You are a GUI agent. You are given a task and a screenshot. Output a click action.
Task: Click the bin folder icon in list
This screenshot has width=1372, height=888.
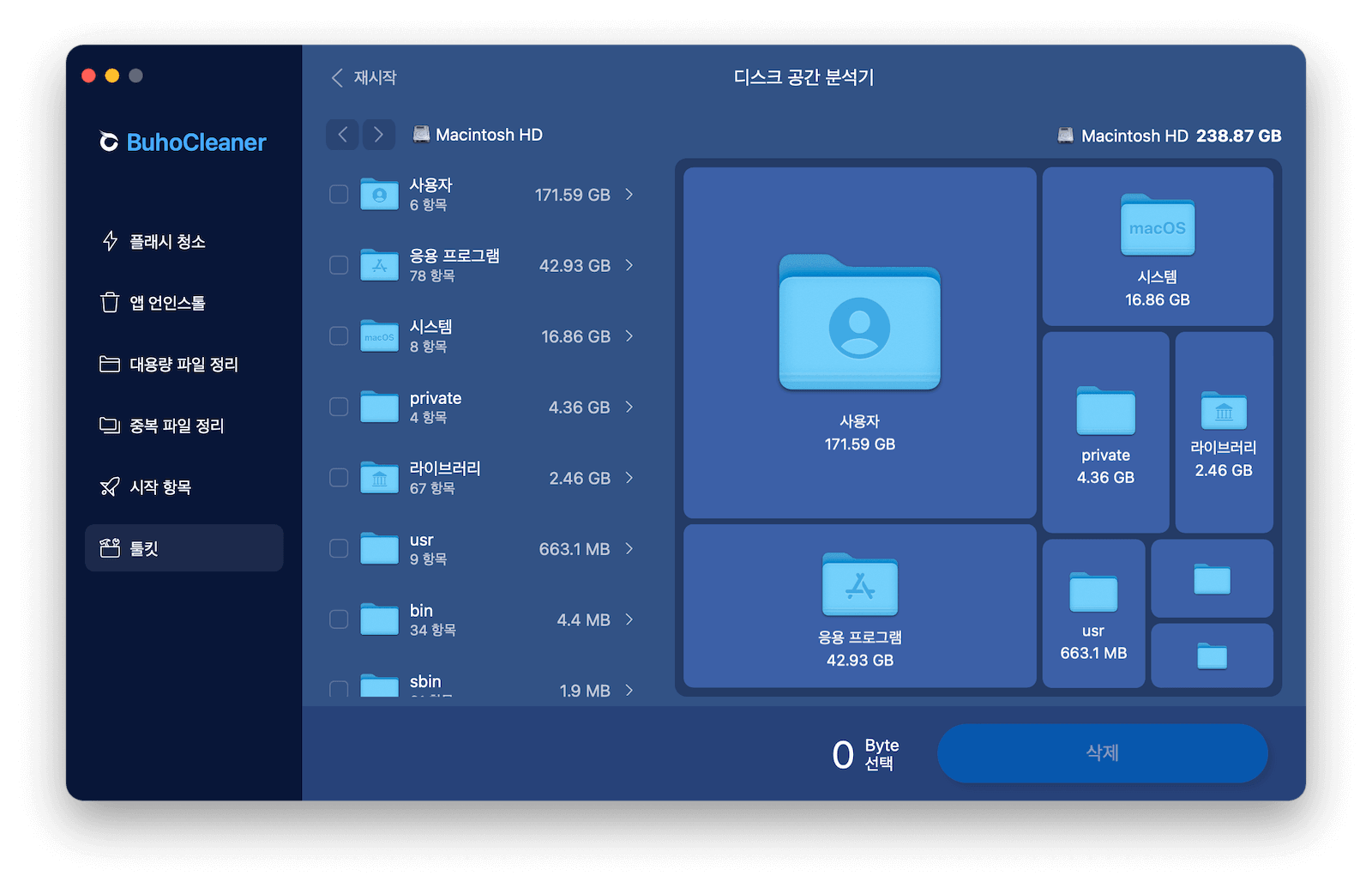[379, 619]
